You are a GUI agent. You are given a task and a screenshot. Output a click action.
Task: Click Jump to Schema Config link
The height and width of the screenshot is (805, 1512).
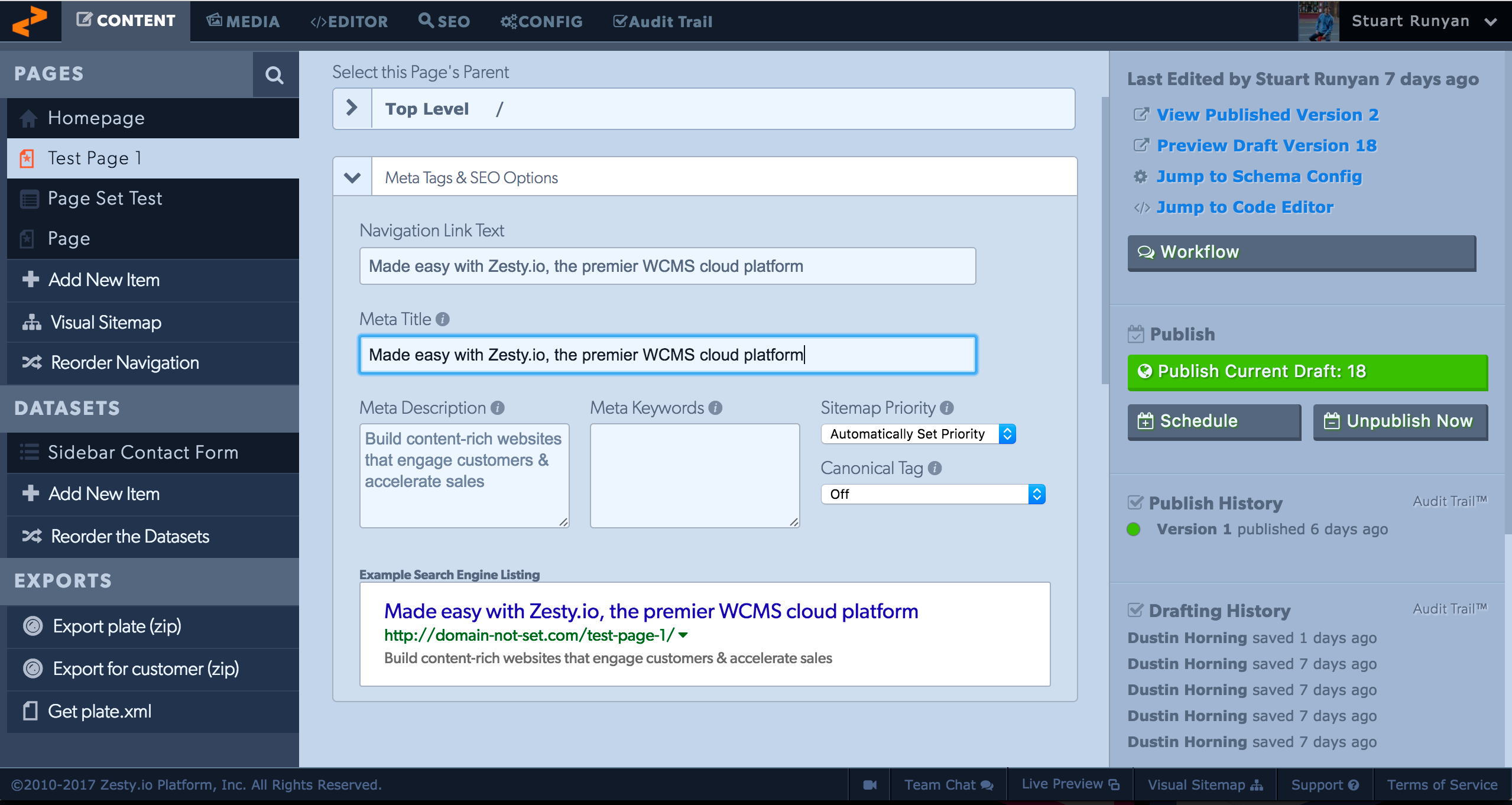(x=1259, y=176)
